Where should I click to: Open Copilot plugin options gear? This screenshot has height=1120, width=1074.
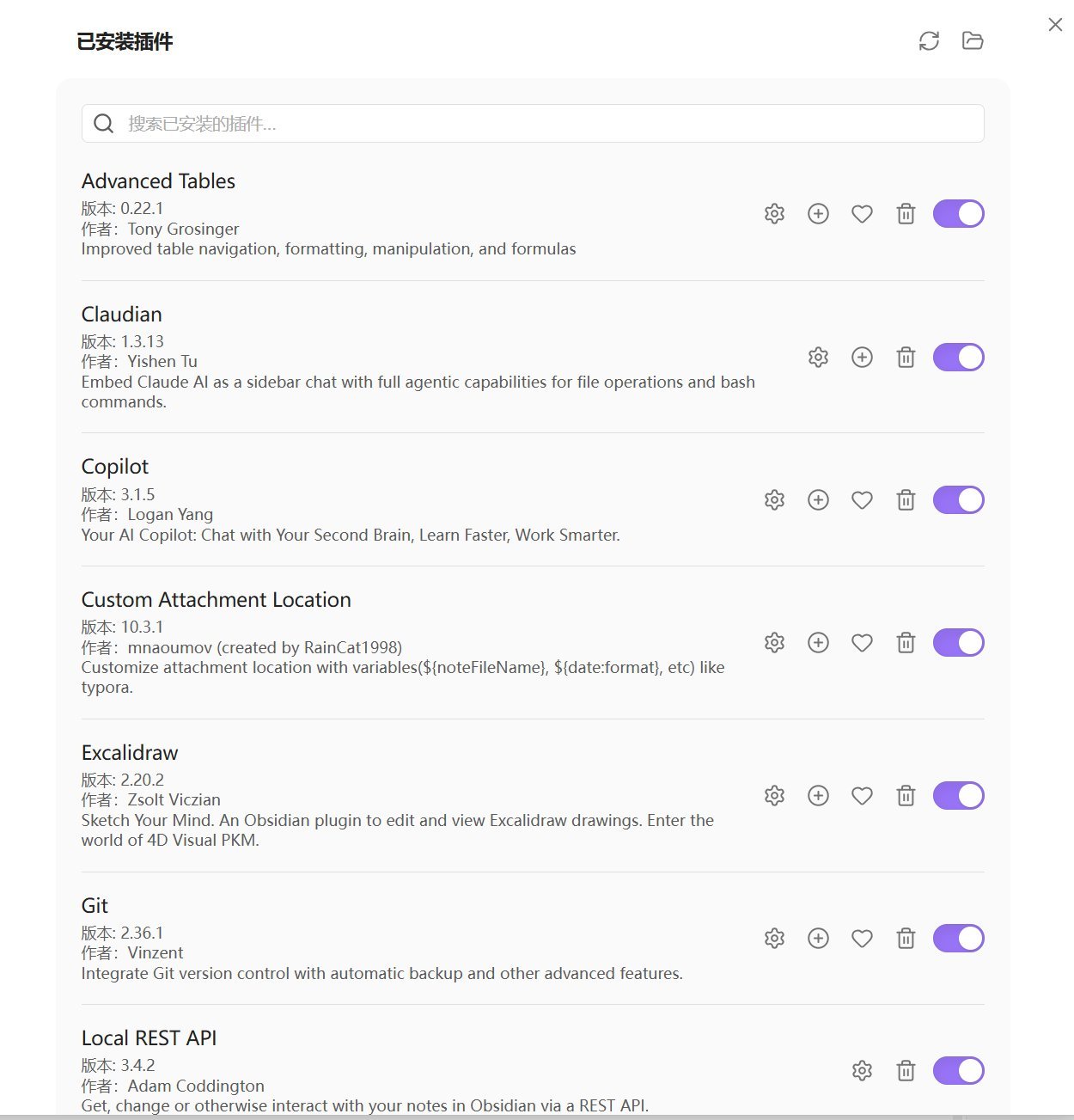774,499
